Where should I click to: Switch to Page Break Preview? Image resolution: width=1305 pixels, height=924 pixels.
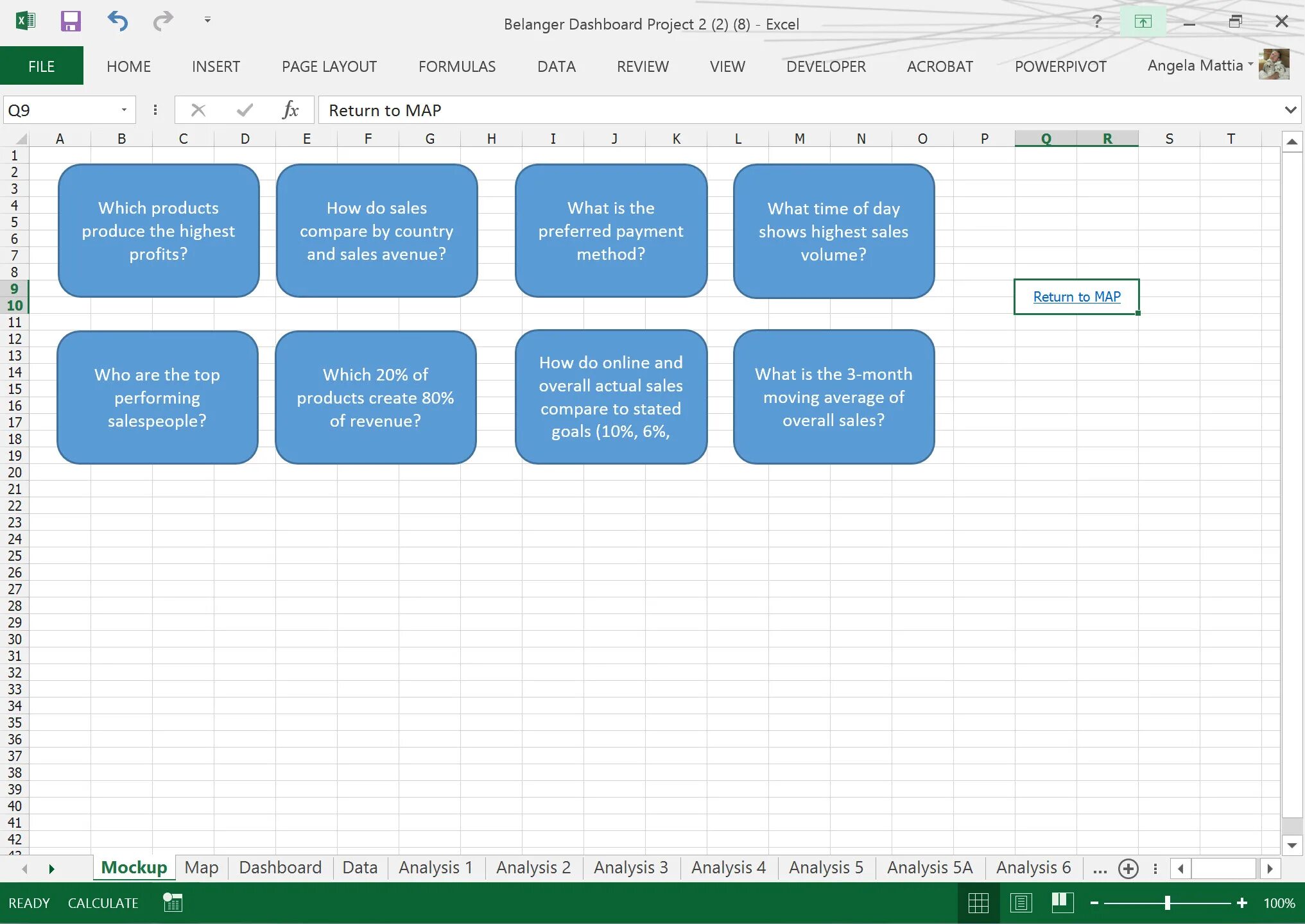click(1062, 903)
